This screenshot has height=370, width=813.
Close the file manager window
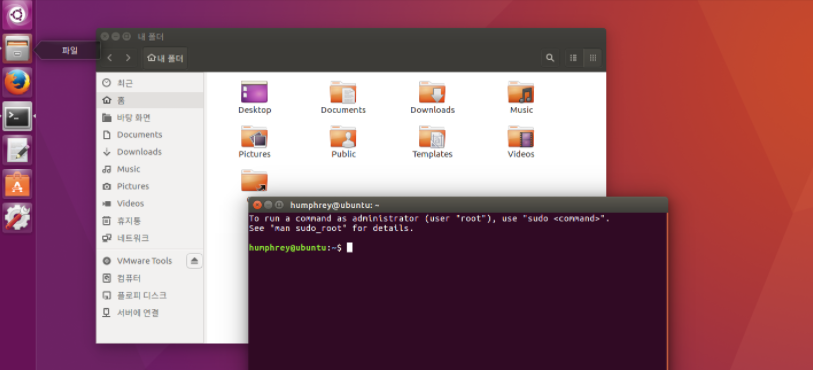point(105,37)
